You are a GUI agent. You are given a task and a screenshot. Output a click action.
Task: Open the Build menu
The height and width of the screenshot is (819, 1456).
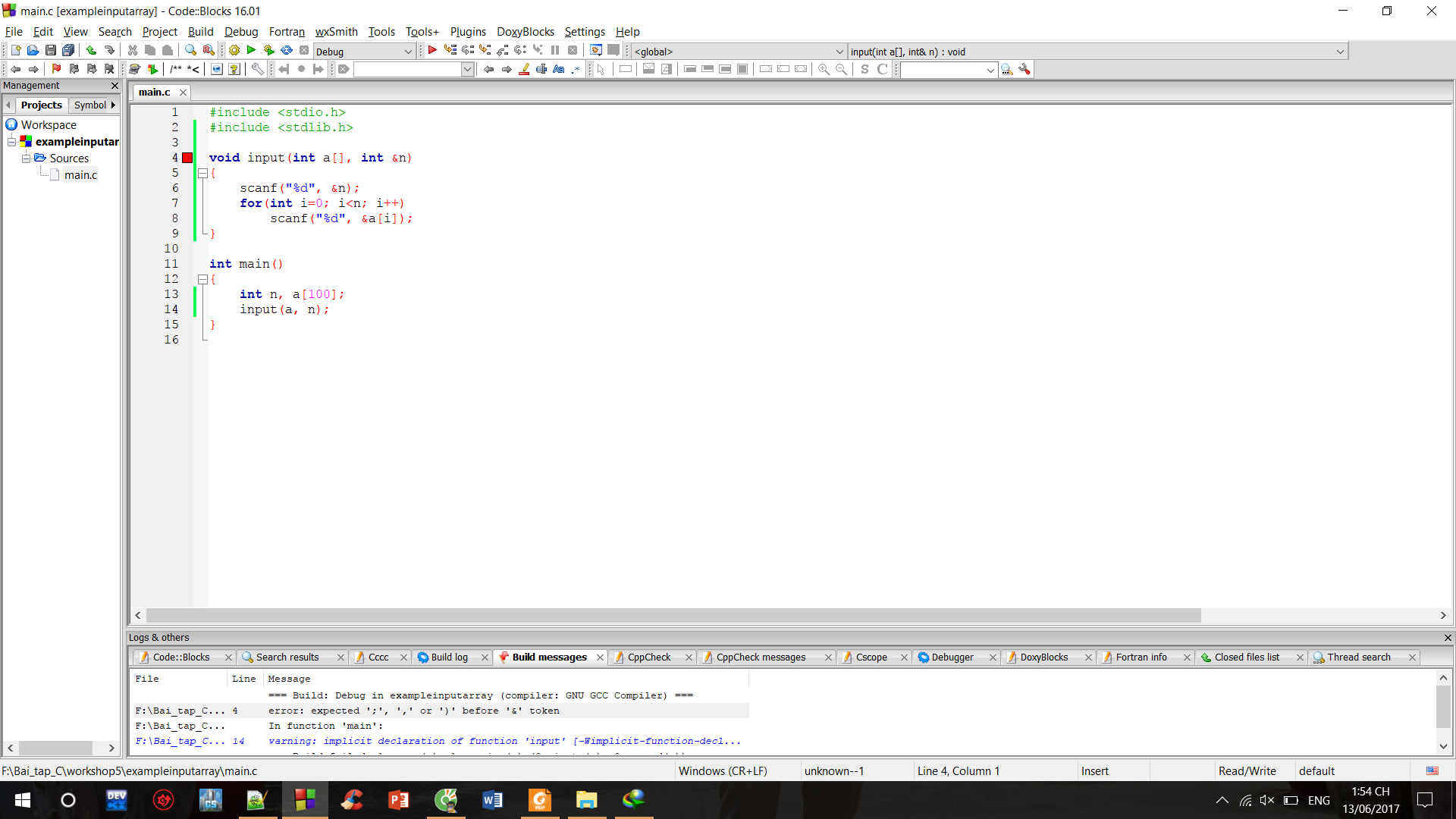[x=200, y=31]
